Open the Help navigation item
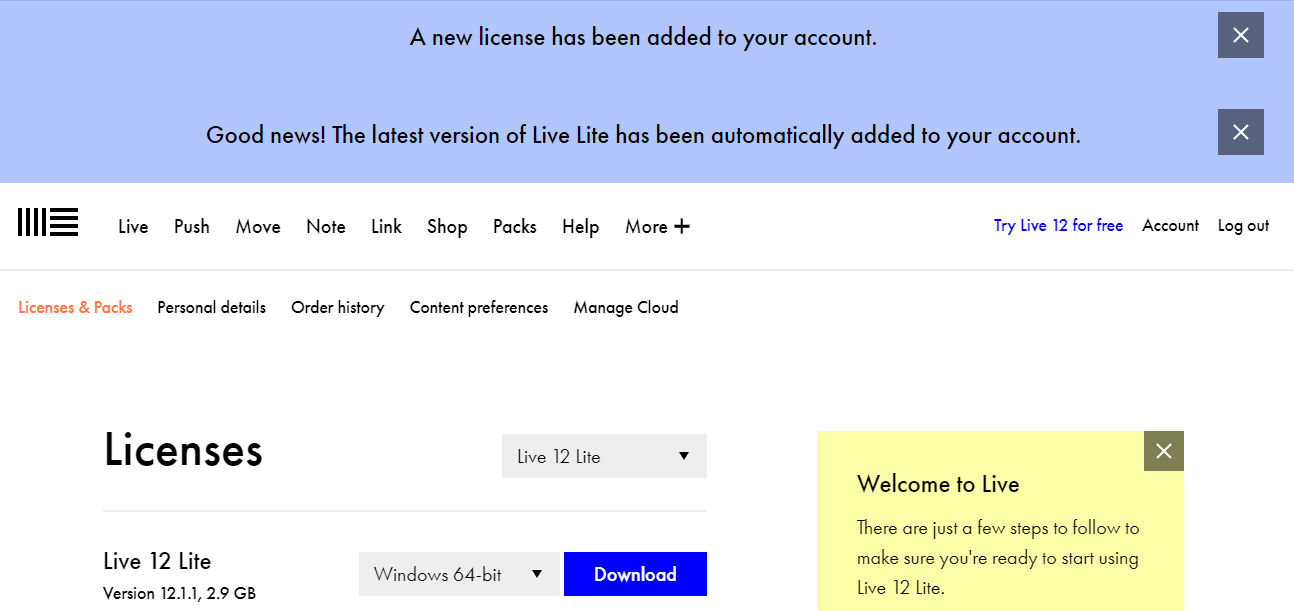 point(580,226)
